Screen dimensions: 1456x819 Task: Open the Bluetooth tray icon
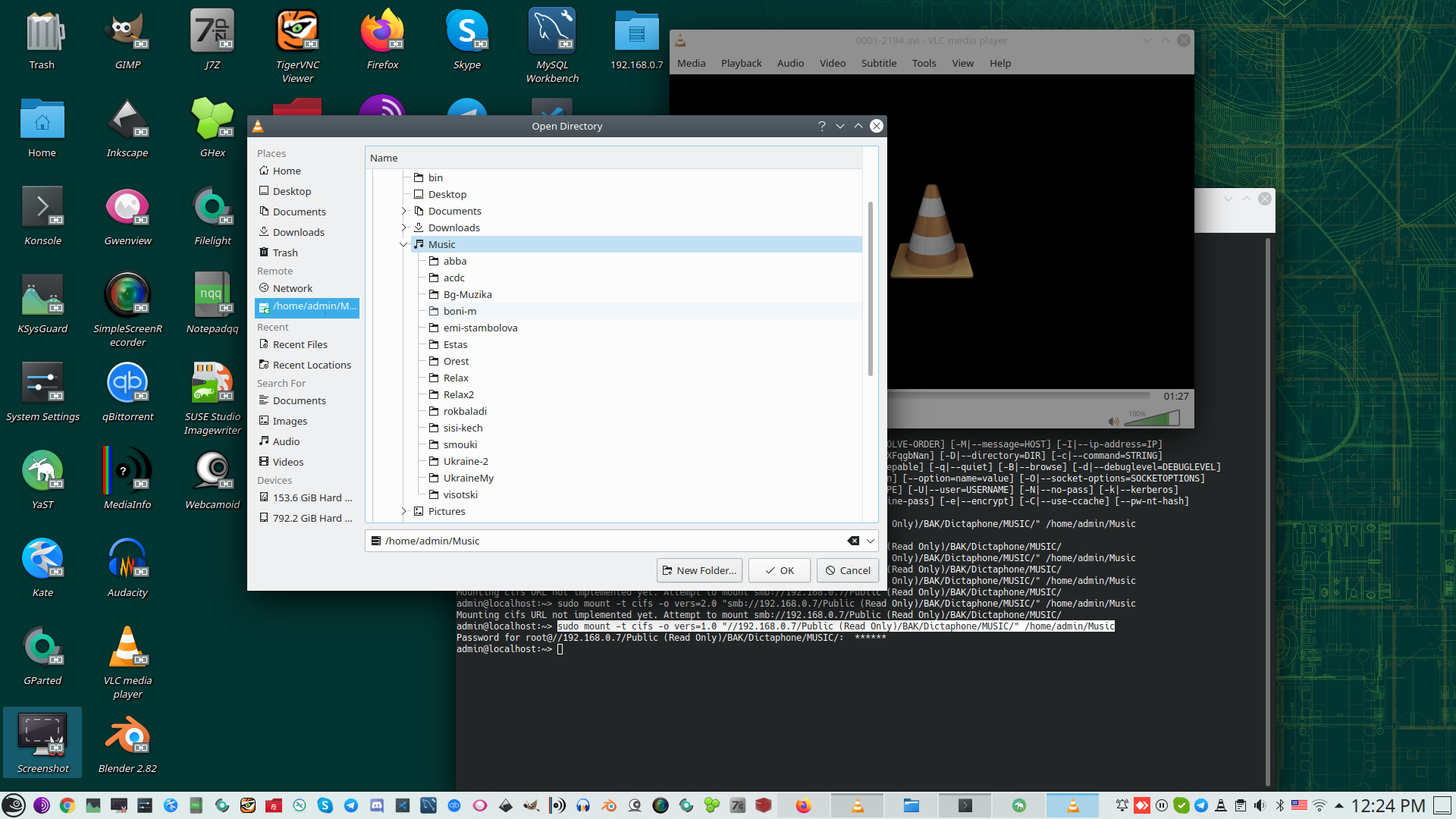pos(1280,805)
